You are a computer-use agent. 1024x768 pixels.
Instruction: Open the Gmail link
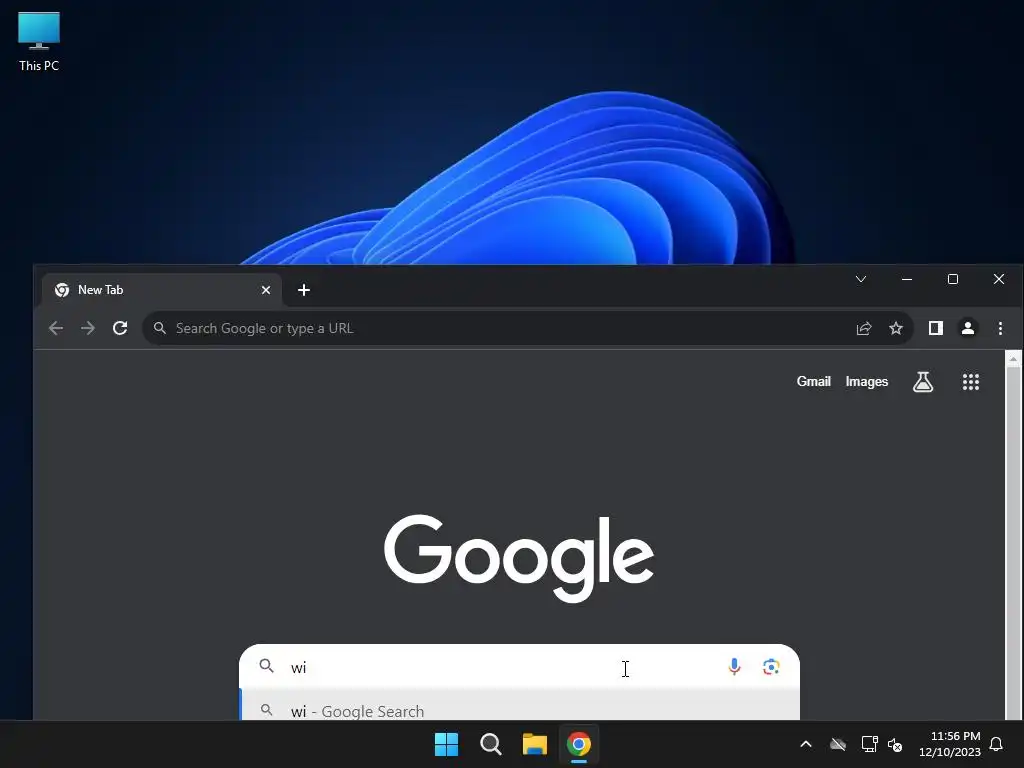(814, 381)
